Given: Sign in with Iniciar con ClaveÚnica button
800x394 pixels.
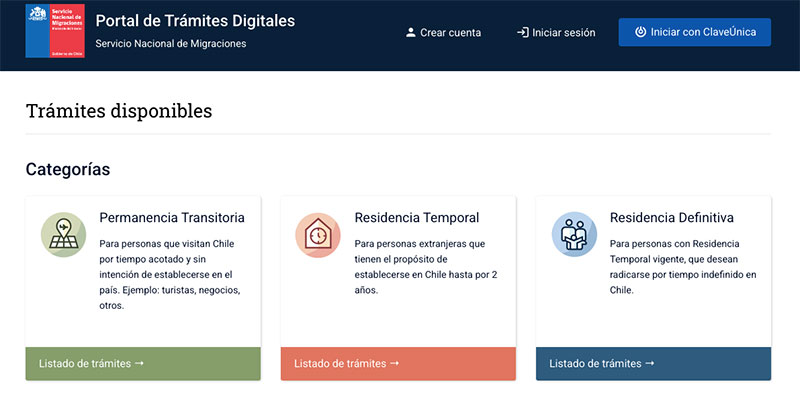Looking at the screenshot, I should (694, 32).
